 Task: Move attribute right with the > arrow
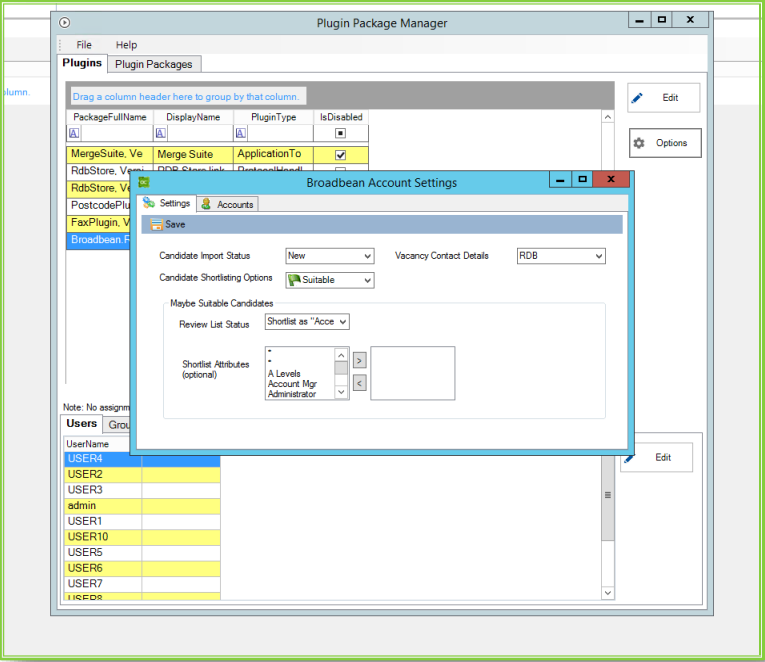pyautogui.click(x=359, y=361)
